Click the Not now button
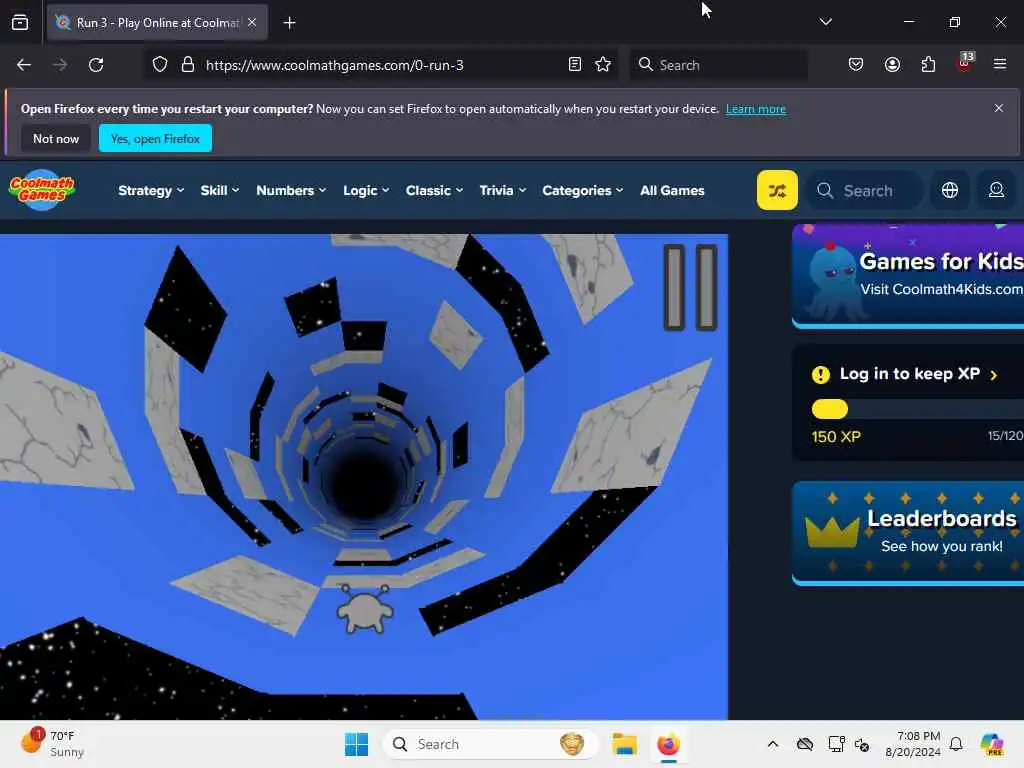The width and height of the screenshot is (1024, 768). coord(56,138)
